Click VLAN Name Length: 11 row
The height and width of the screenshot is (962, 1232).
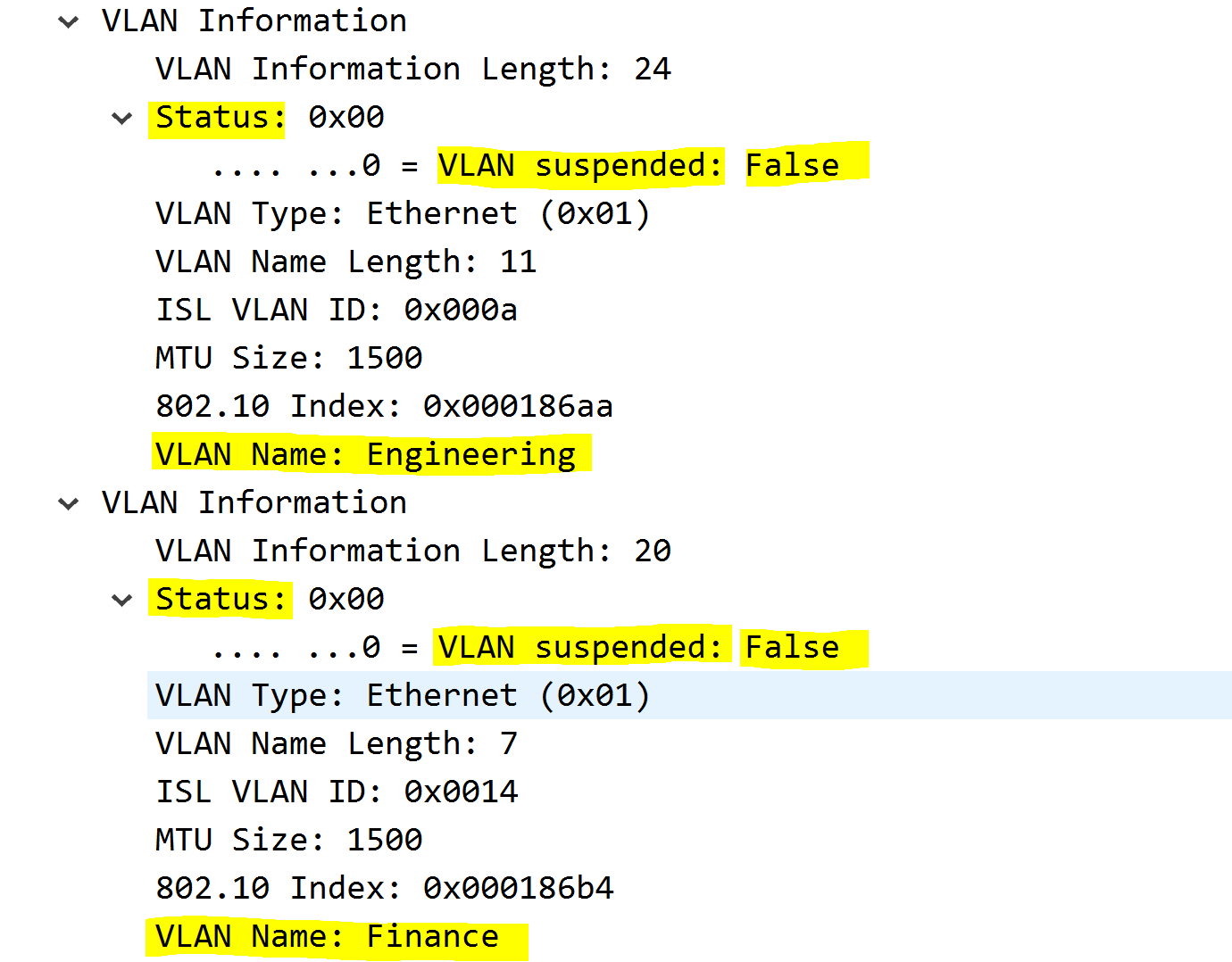coord(346,262)
